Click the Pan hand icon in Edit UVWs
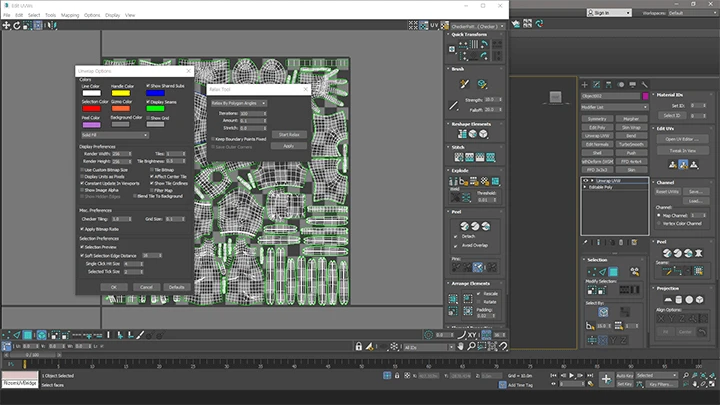Screen dimensions: 720x405 coord(461,346)
